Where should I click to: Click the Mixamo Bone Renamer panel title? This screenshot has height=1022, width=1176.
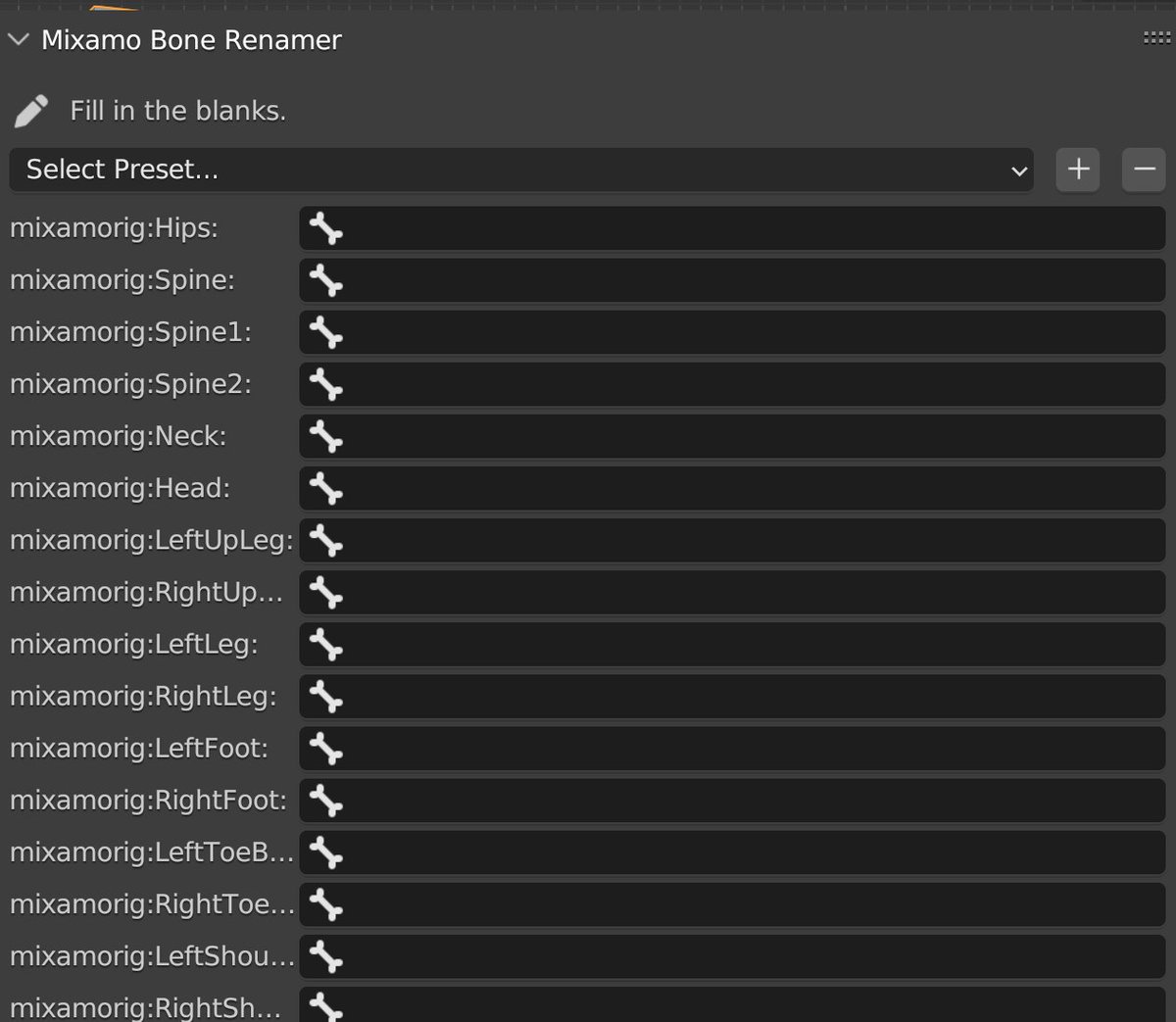pos(191,40)
